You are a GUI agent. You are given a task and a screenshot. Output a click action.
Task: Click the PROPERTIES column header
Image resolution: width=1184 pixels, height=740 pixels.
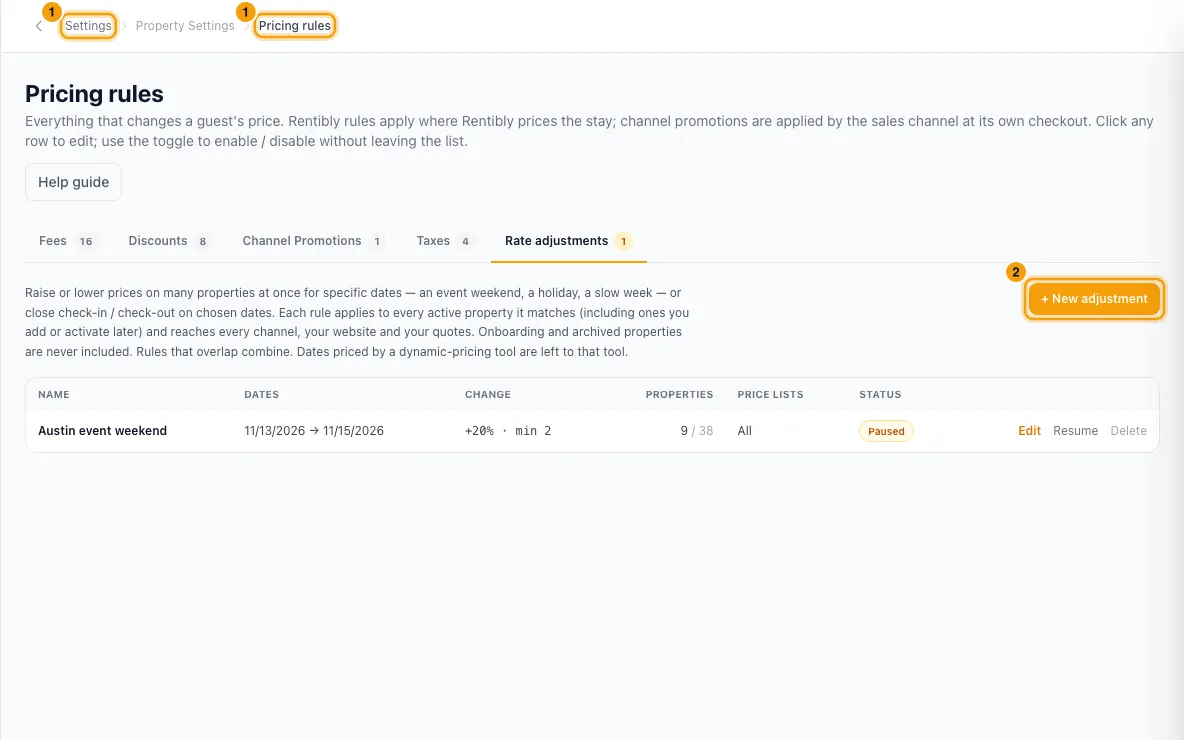coord(679,395)
